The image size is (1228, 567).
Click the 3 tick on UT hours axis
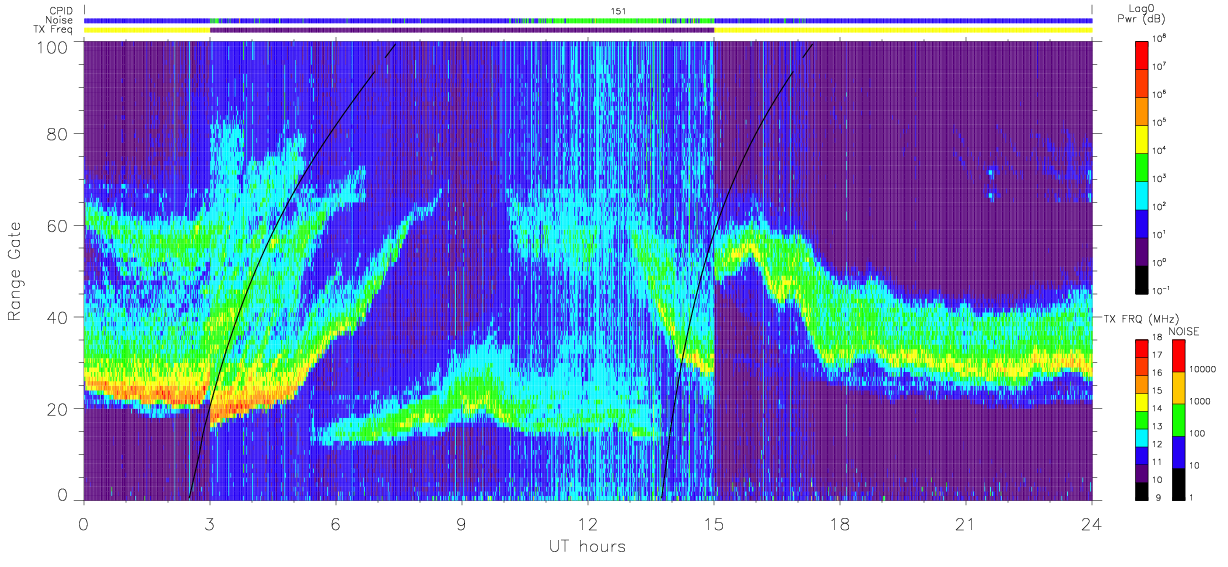(210, 523)
